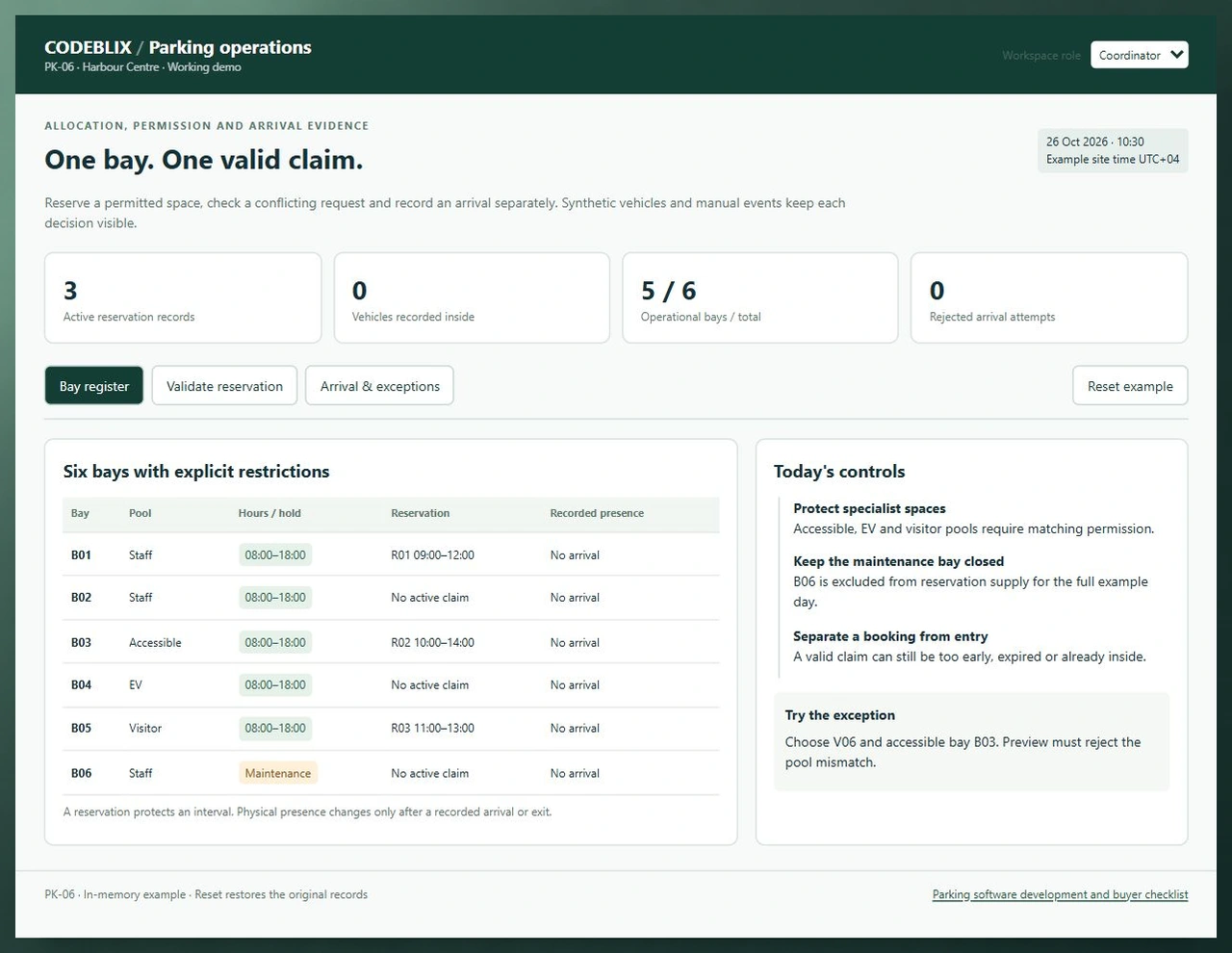The image size is (1232, 953).
Task: Click the CODEBLIX / Parking operations title
Action: (178, 47)
